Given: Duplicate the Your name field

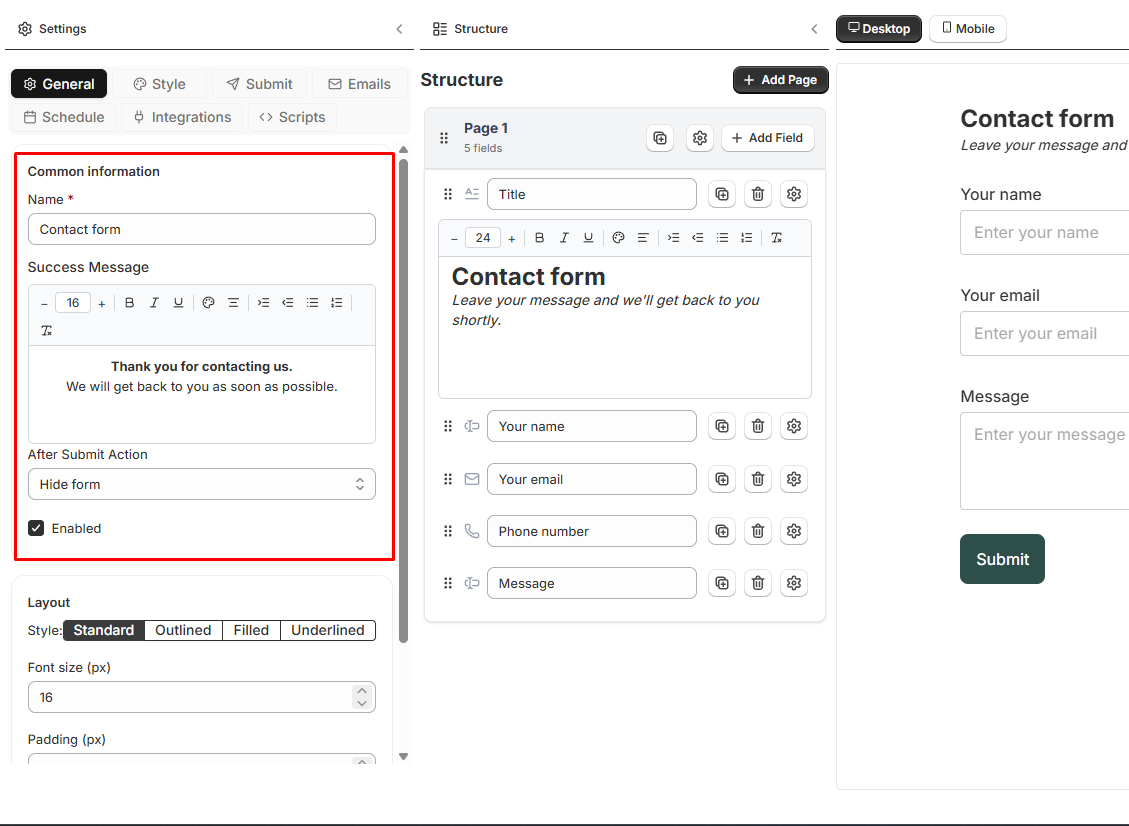Looking at the screenshot, I should pos(722,426).
